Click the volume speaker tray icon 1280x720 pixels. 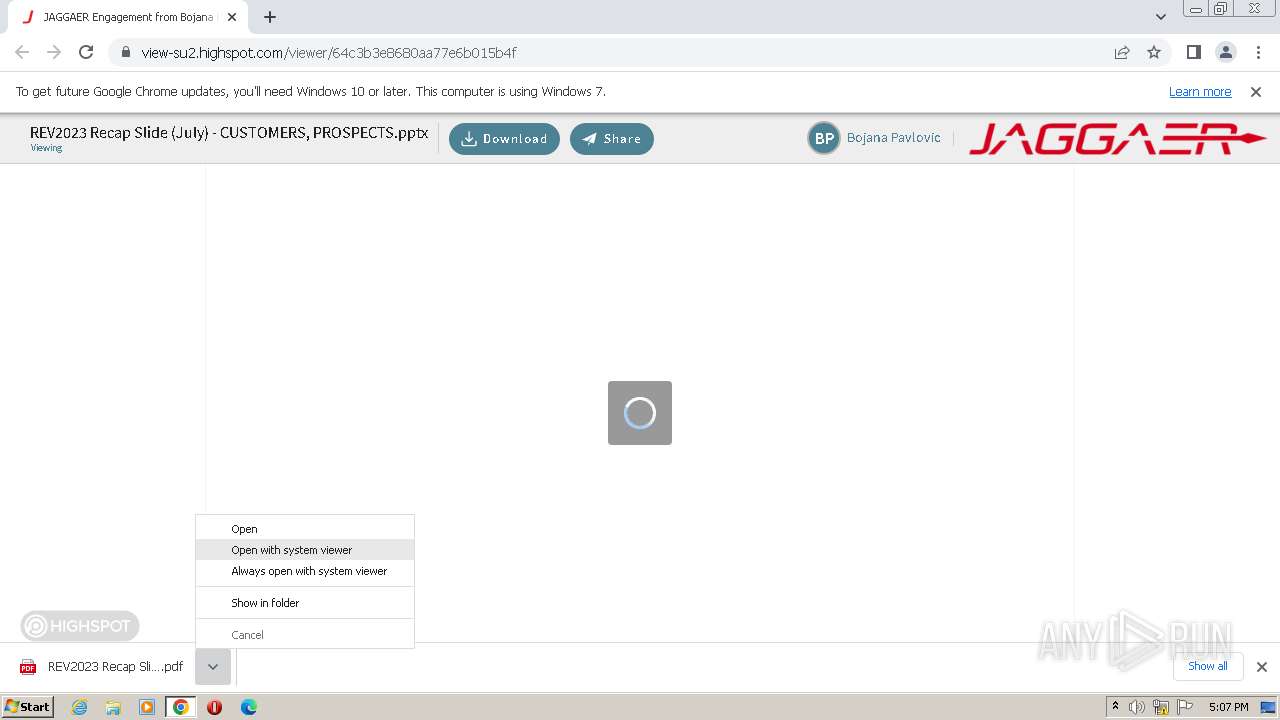(x=1137, y=707)
